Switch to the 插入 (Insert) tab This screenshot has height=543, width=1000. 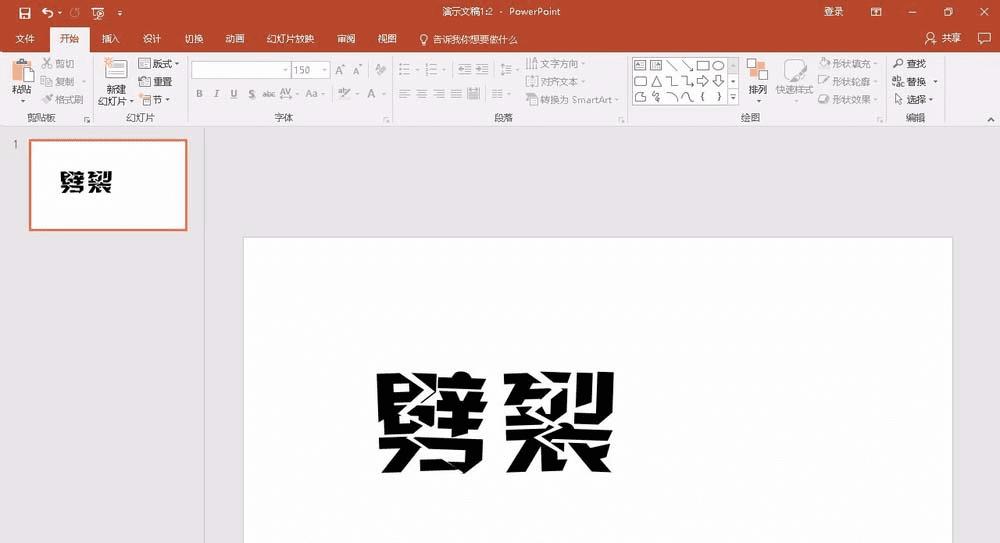(x=110, y=39)
